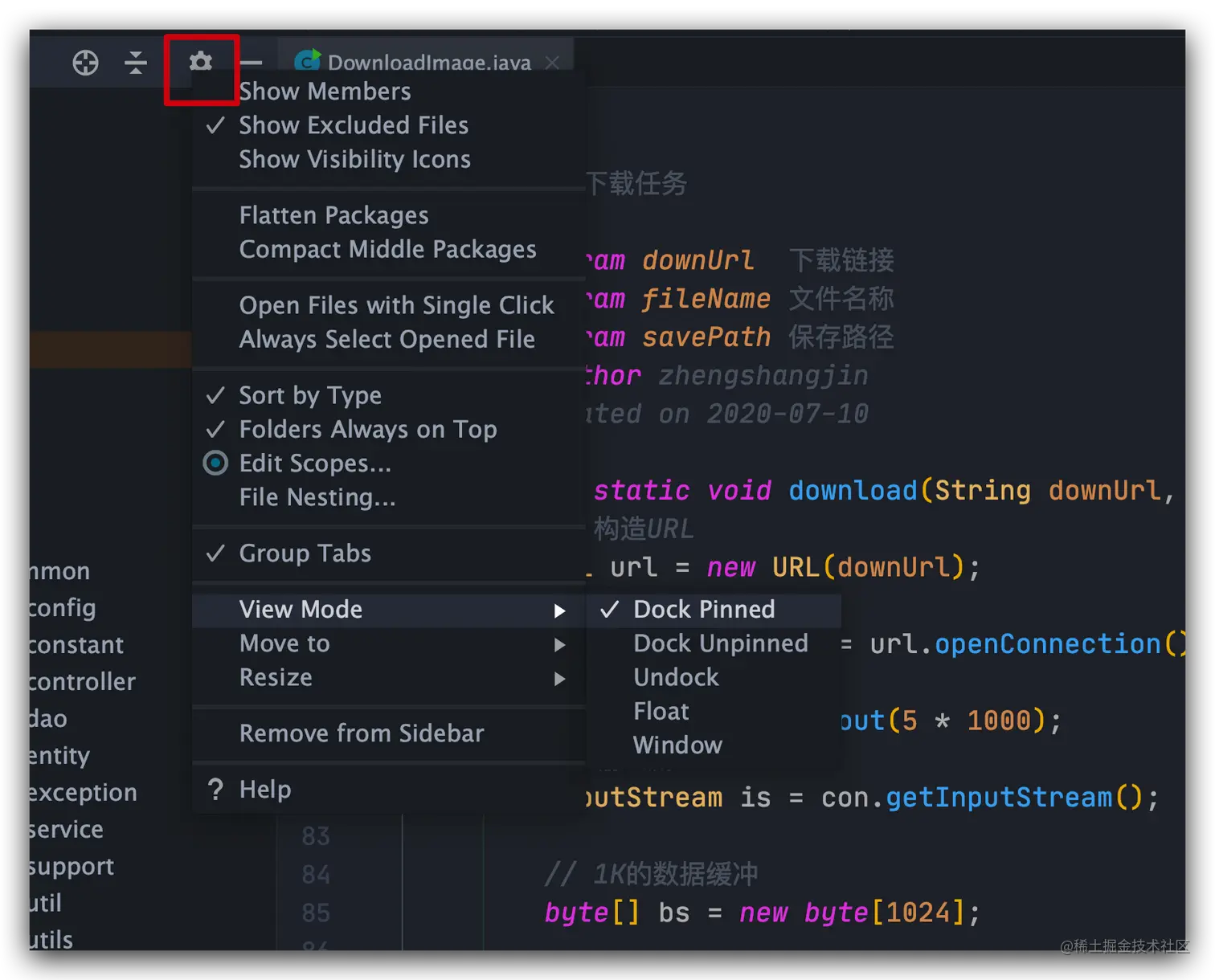Open the gear settings icon in project panel
The image size is (1215, 980).
click(201, 61)
